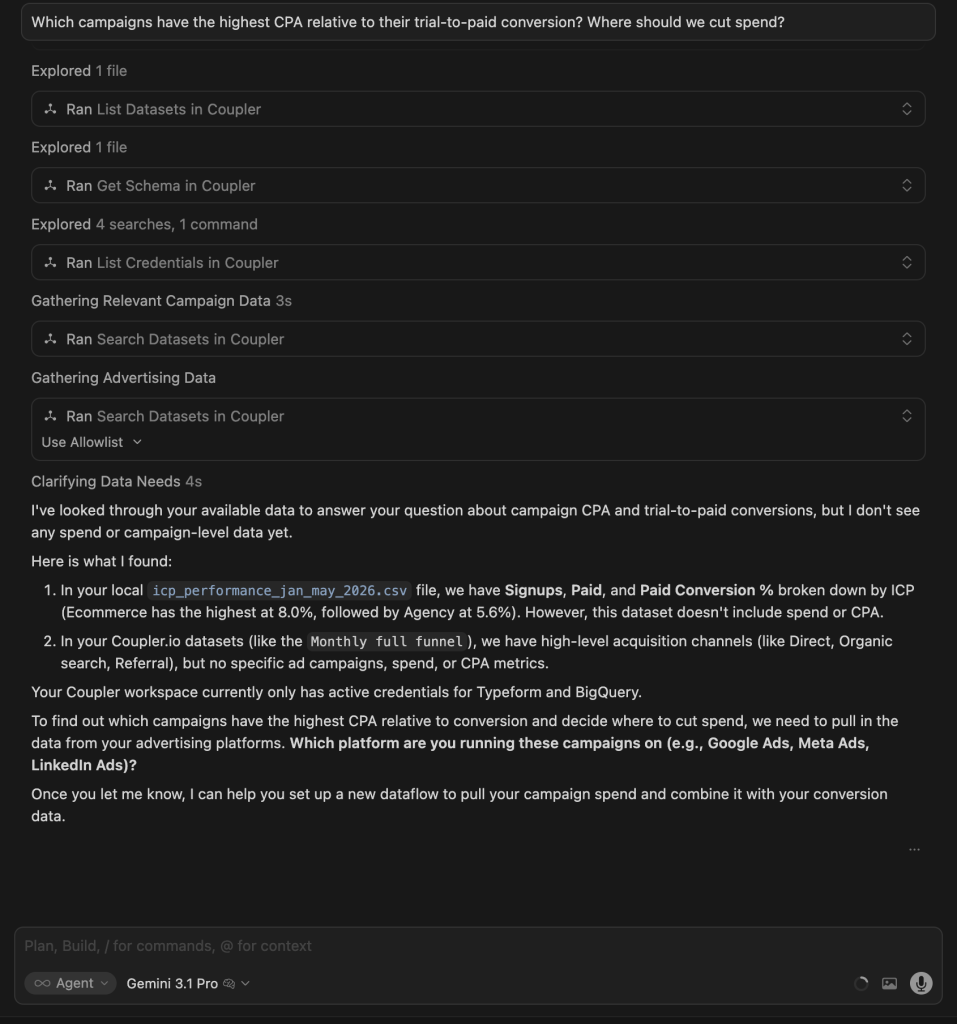Click the tool icon beside Get Schema
Viewport: 957px width, 1024px height.
[x=50, y=185]
